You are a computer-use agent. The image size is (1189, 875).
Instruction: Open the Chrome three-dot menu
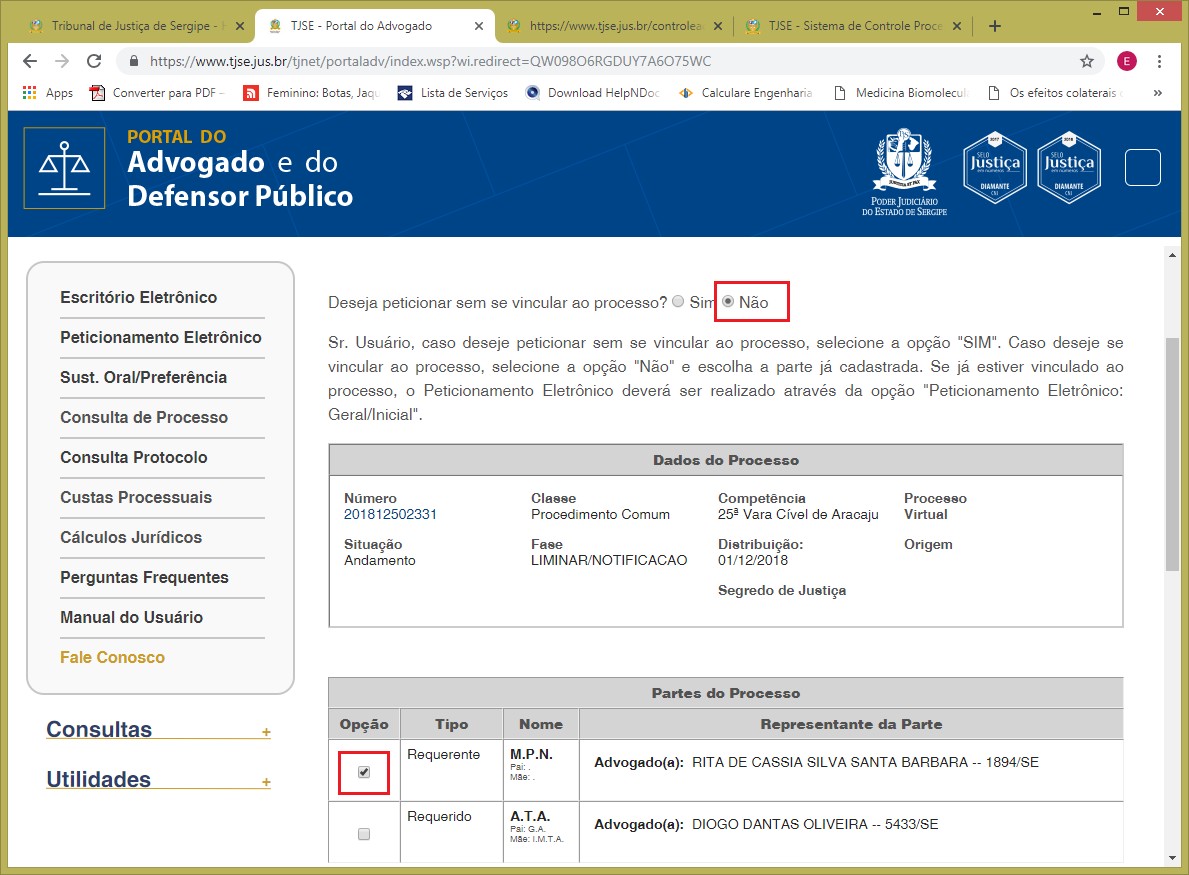1159,61
